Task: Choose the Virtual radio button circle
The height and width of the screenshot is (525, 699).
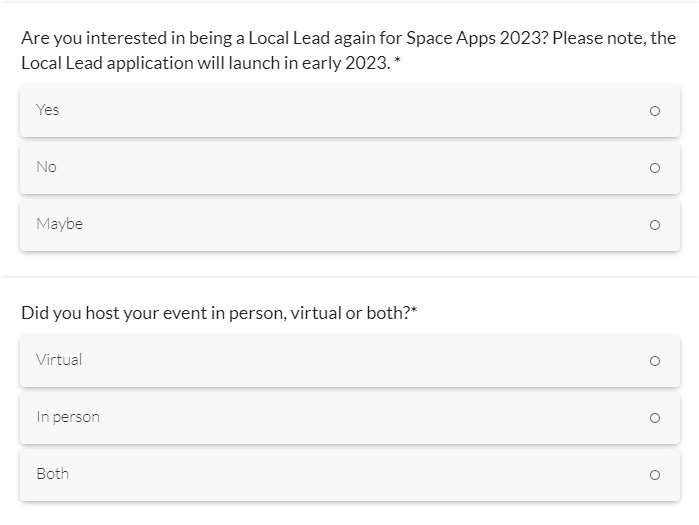Action: (654, 361)
